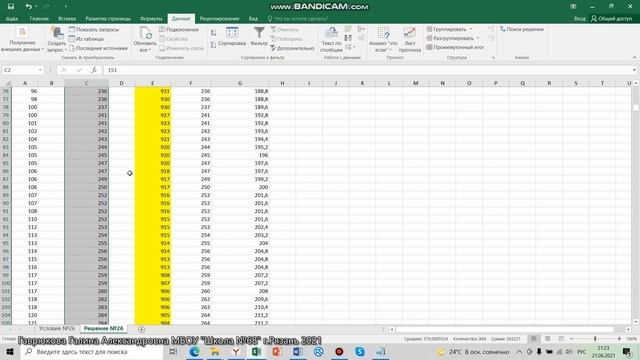The height and width of the screenshot is (360, 640).
Task: Open Excel icon in taskbar
Action: point(256,351)
